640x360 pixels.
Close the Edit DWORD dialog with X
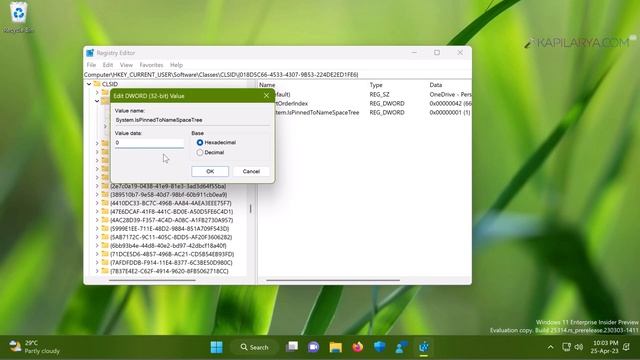pos(266,96)
